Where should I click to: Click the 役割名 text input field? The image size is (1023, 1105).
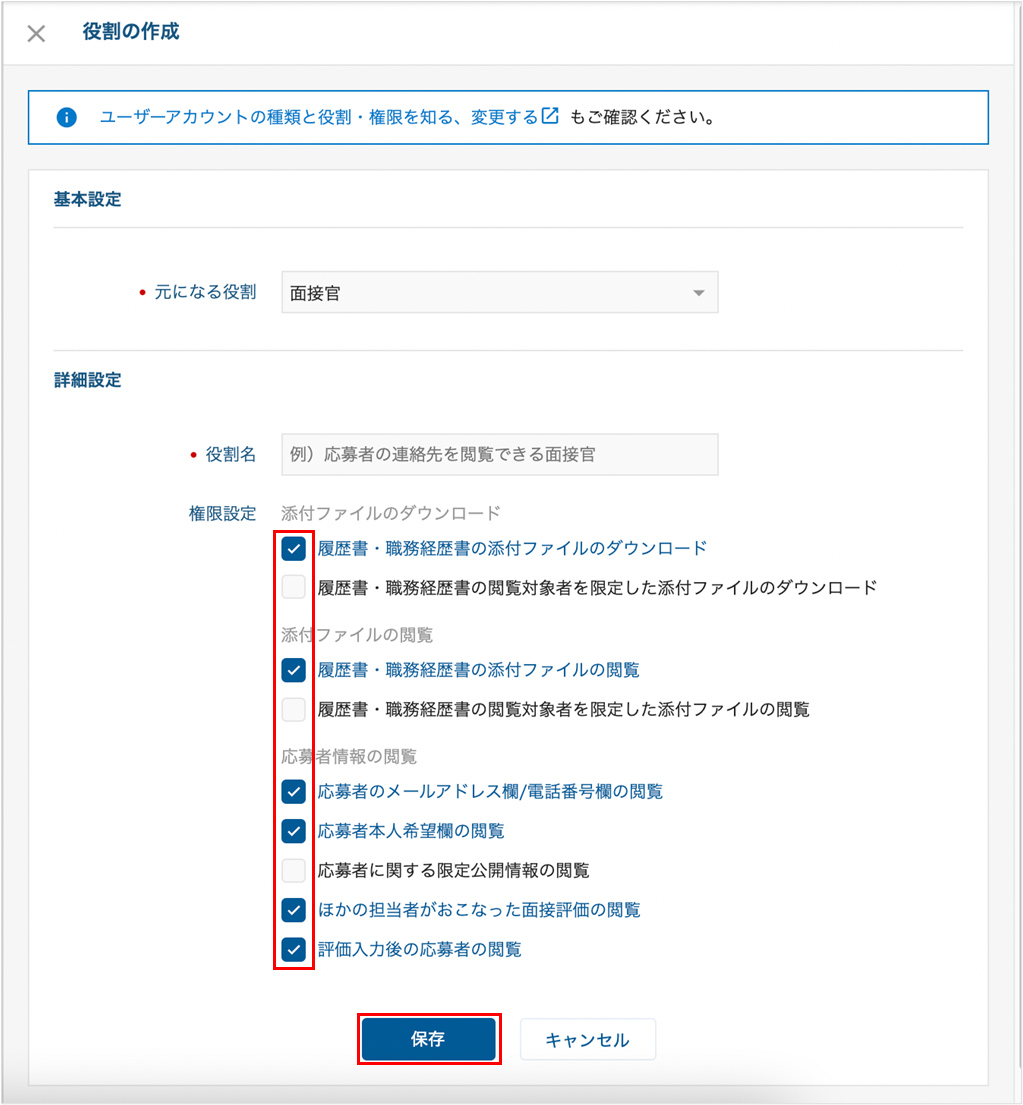click(500, 454)
